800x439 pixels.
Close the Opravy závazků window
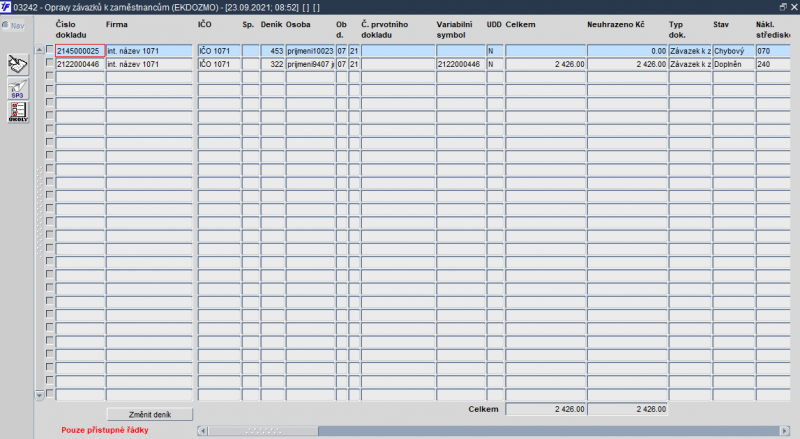pos(794,7)
